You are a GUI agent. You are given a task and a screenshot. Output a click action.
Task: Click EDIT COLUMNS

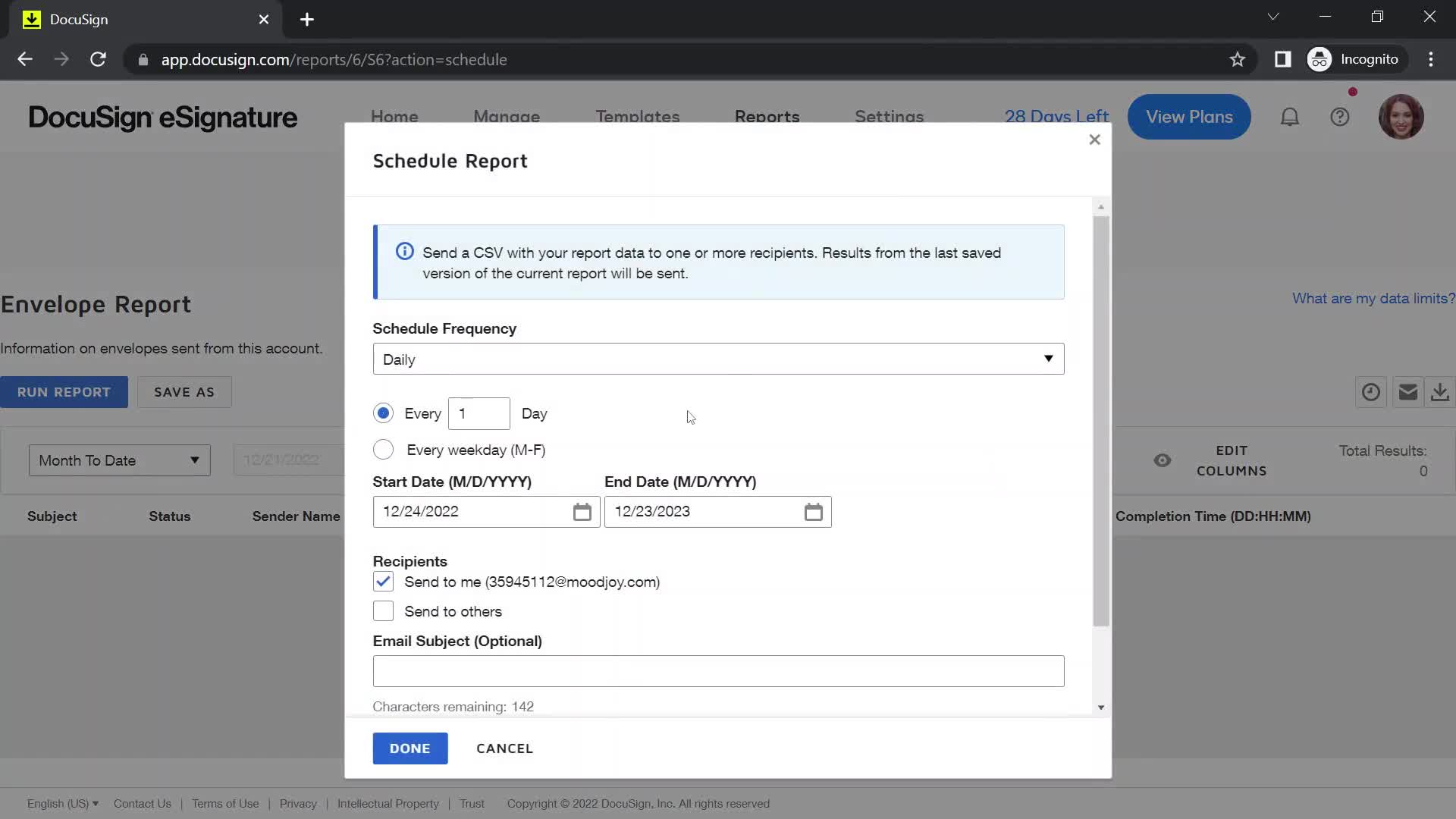pos(1232,460)
